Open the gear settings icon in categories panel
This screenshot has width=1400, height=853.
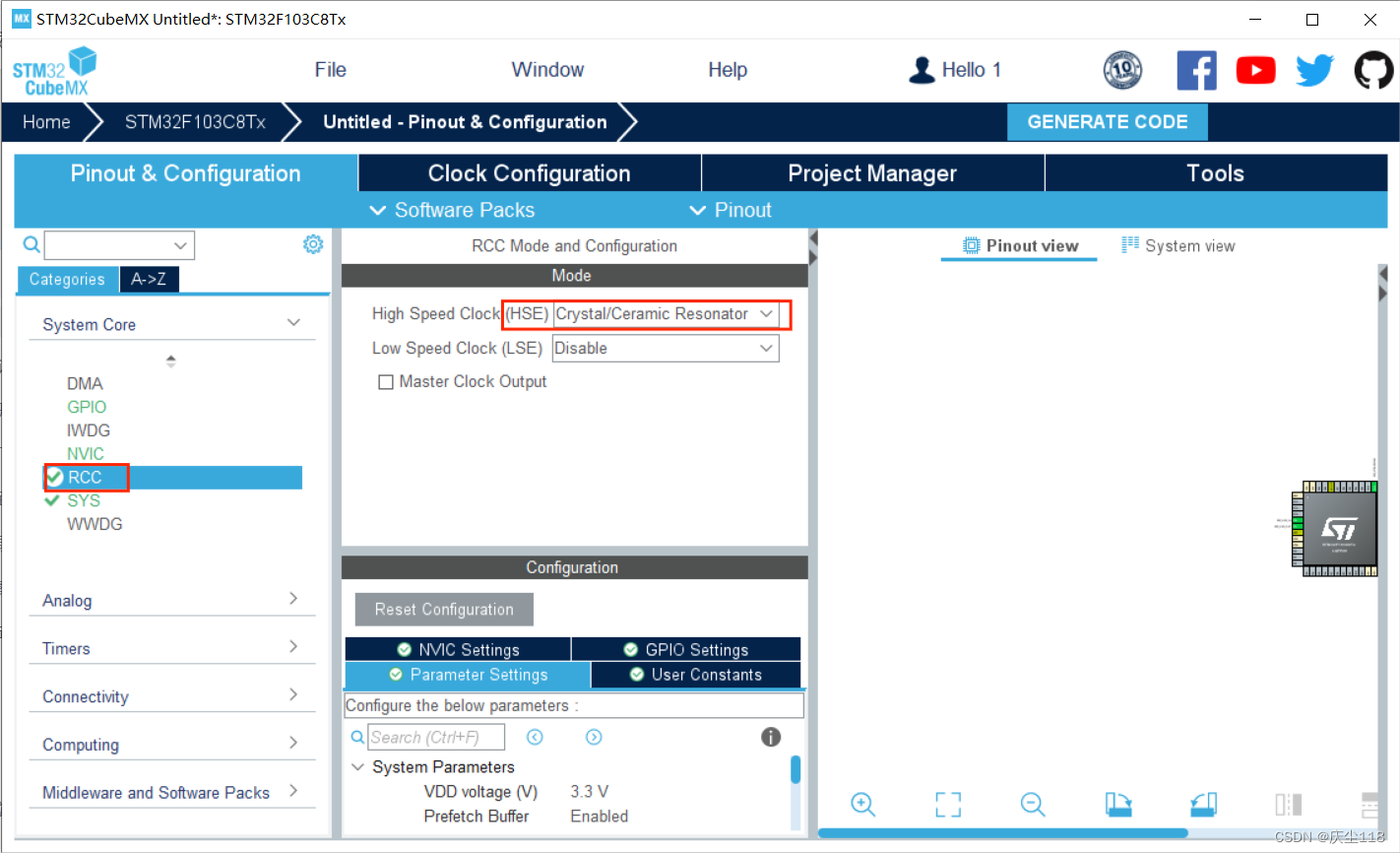point(313,244)
